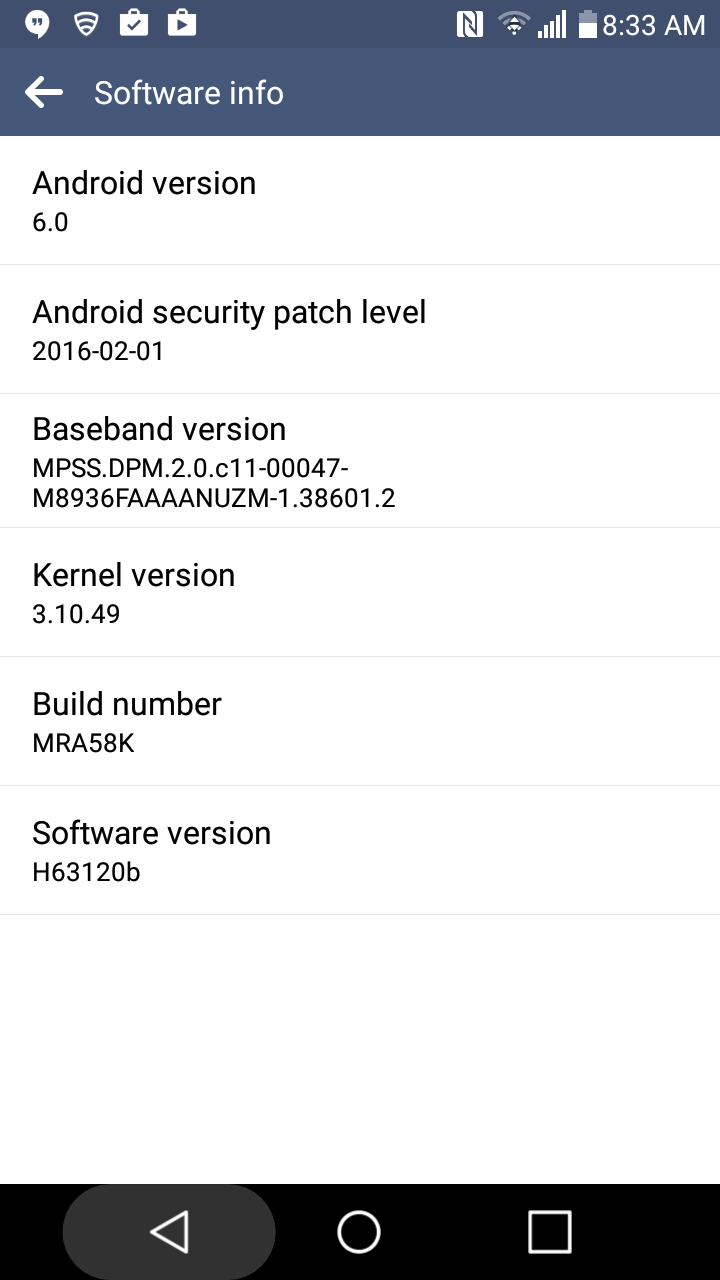The image size is (720, 1280).
Task: Tap the Android version entry
Action: click(360, 201)
